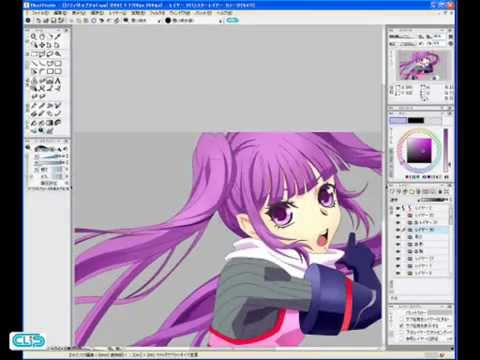The width and height of the screenshot is (480, 360).
Task: Click the layer opacity slider above the layer list
Action: (x=433, y=200)
